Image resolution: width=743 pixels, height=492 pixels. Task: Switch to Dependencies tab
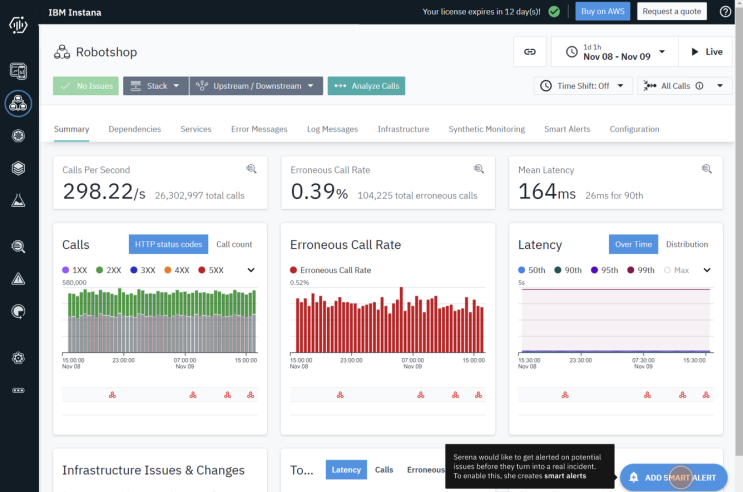(x=135, y=129)
